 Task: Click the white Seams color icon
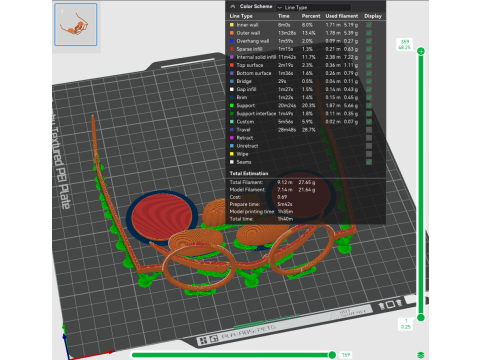pyautogui.click(x=232, y=162)
